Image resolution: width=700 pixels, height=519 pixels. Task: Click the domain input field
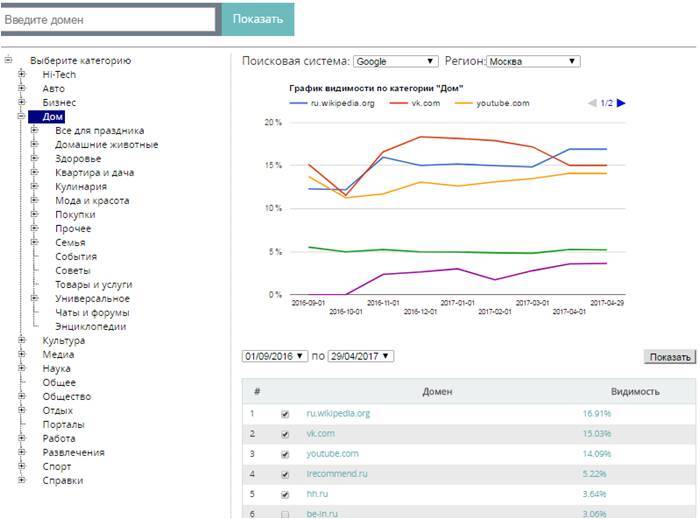pos(108,19)
